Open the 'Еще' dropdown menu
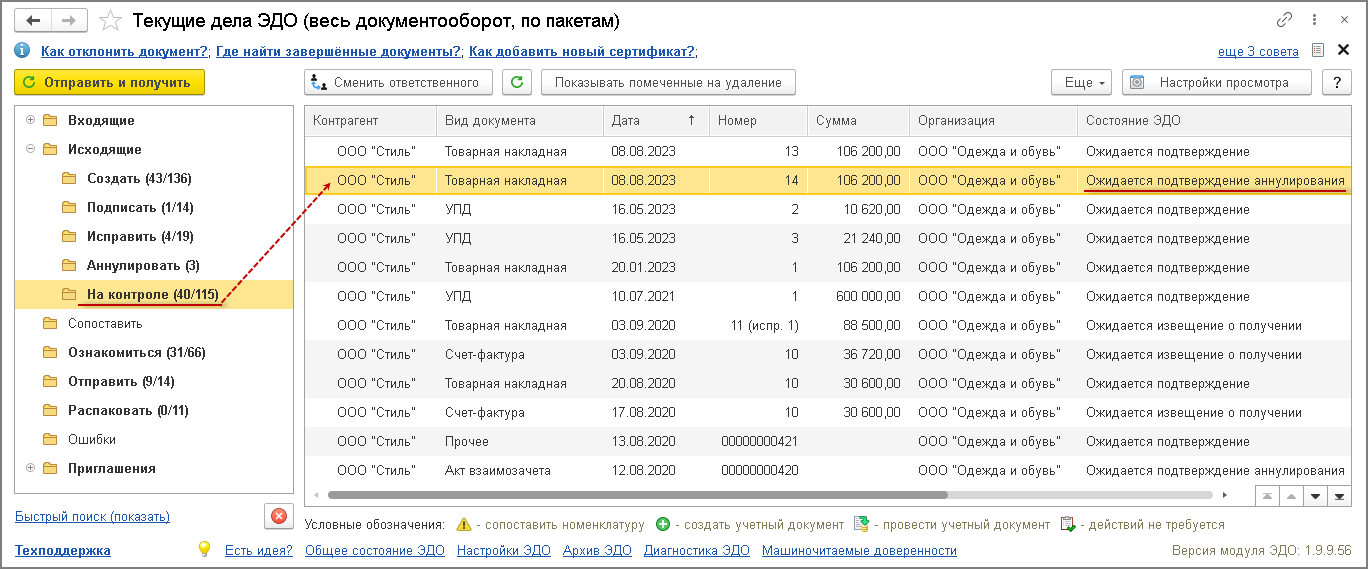 coord(1081,83)
